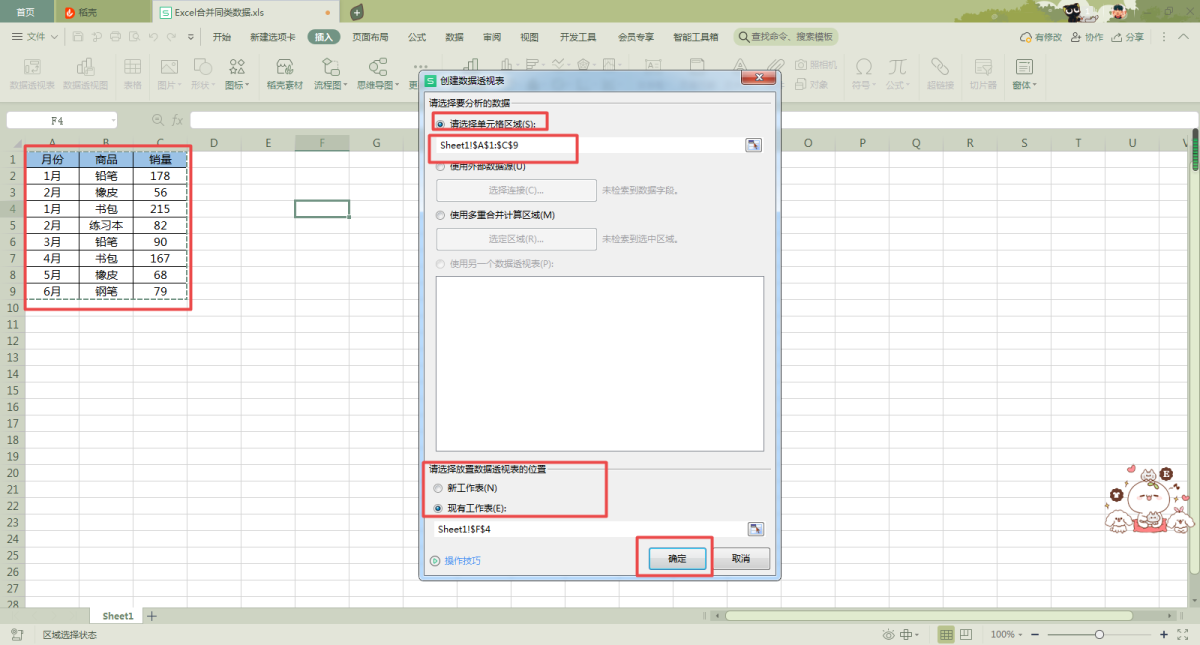Expand the 窗体 forms dropdown

(1024, 85)
